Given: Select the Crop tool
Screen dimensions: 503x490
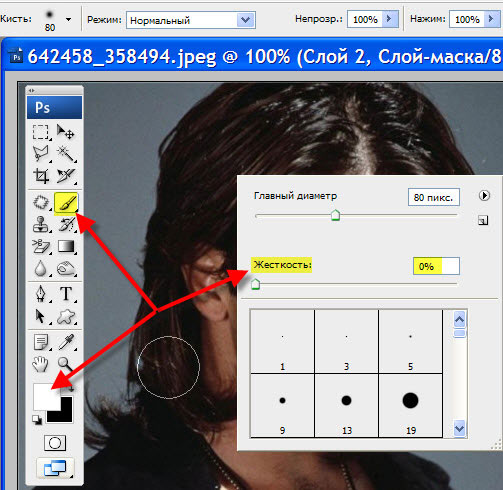Looking at the screenshot, I should [41, 176].
